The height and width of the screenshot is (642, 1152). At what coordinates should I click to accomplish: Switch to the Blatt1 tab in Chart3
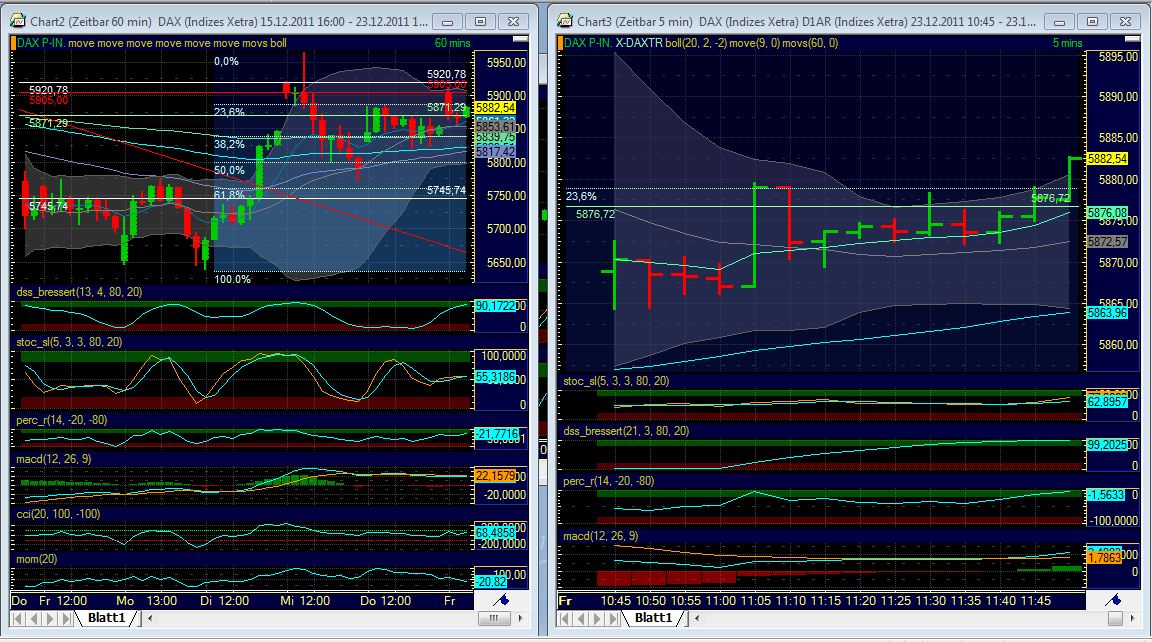point(652,618)
